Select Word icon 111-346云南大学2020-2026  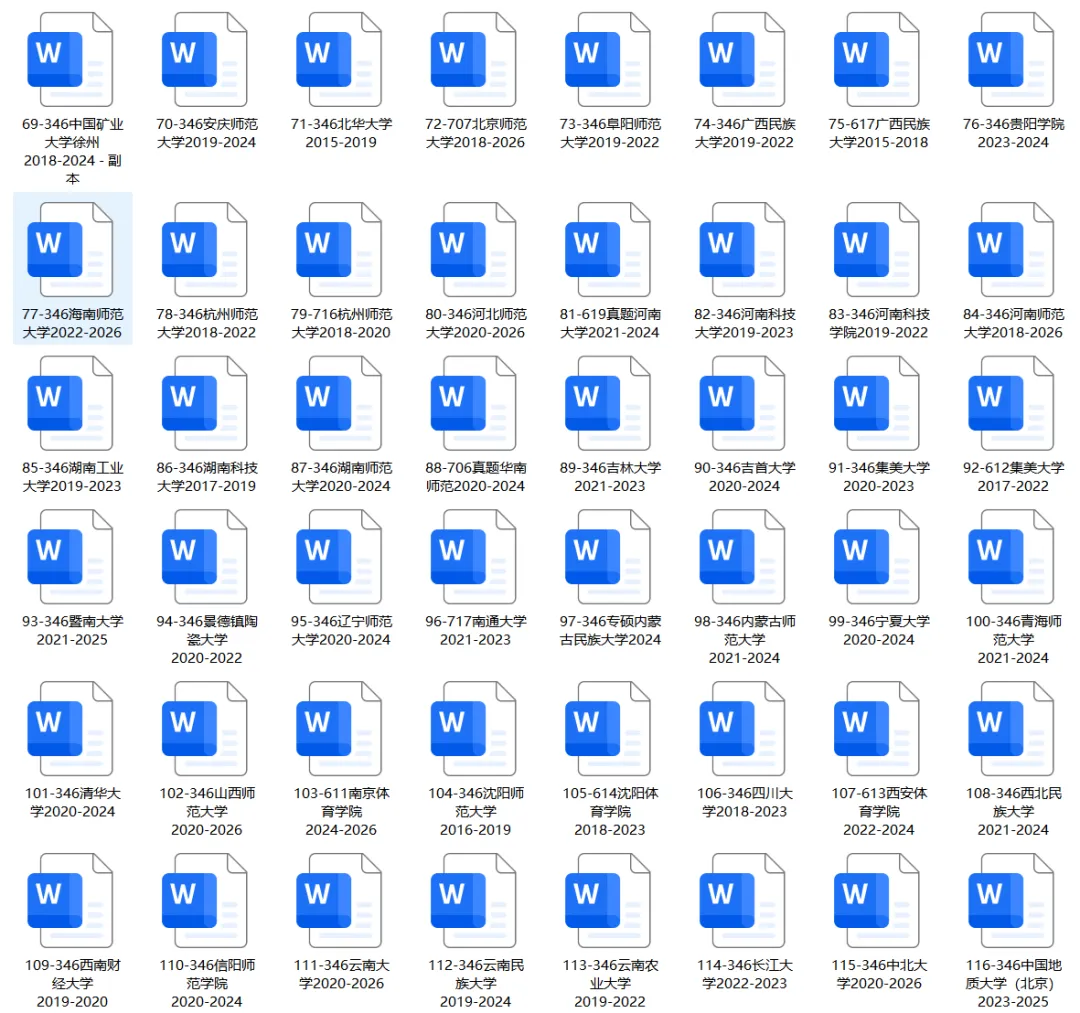(x=339, y=901)
